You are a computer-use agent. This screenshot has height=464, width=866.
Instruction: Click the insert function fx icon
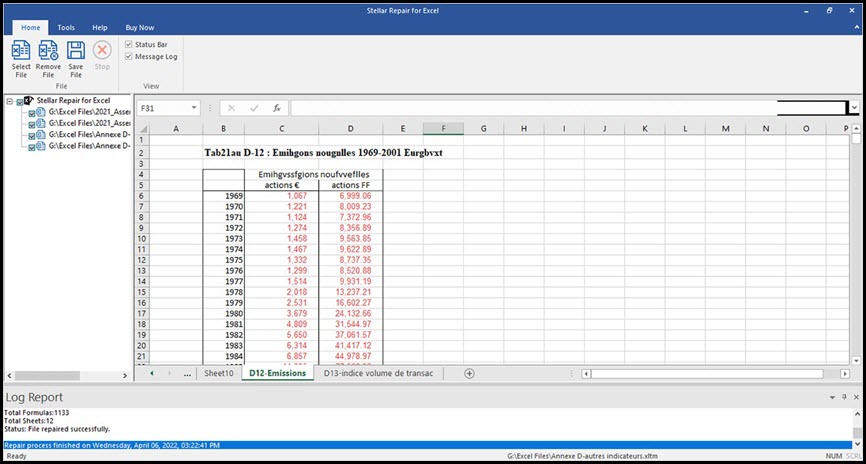[x=277, y=108]
